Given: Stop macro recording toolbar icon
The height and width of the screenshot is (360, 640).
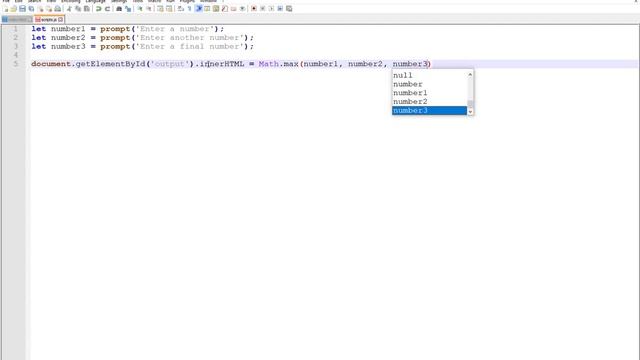Looking at the screenshot, I should point(262,9).
